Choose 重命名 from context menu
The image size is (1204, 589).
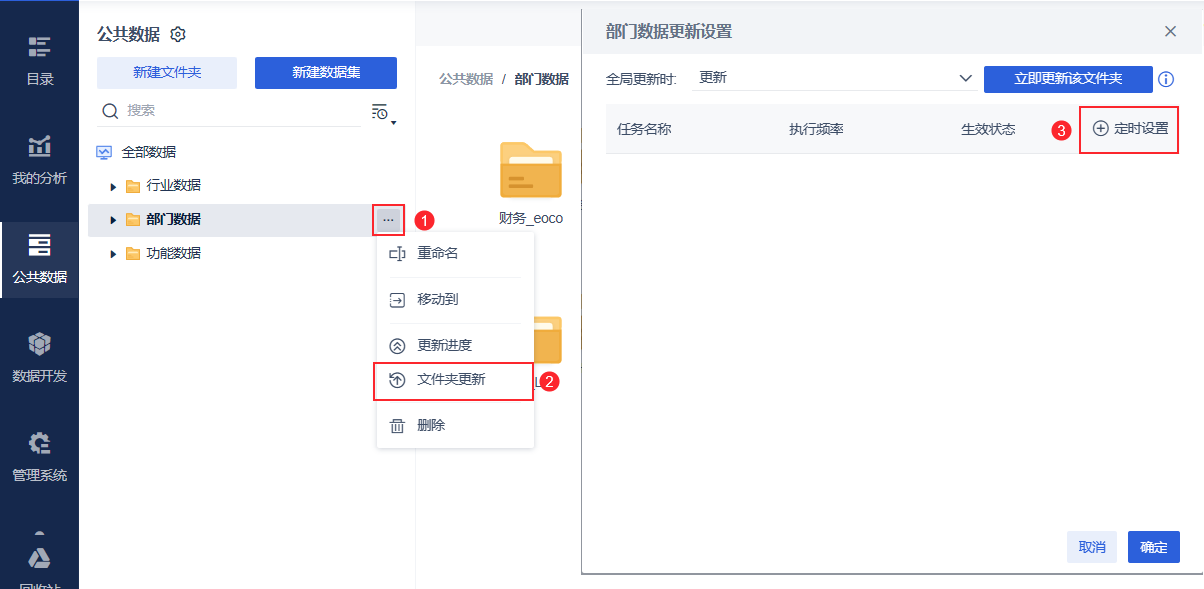coord(455,254)
